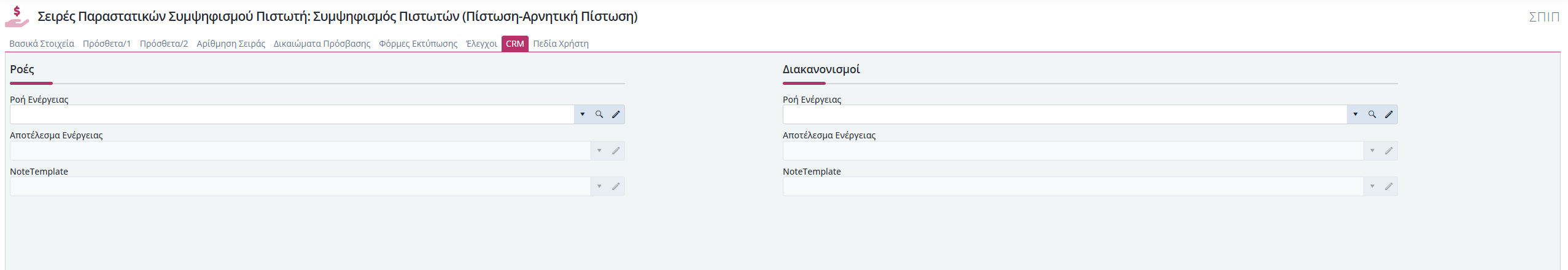The height and width of the screenshot is (270, 1568).
Task: Go to the Δικαιώματα Πρόσβασης tab
Action: (x=322, y=44)
